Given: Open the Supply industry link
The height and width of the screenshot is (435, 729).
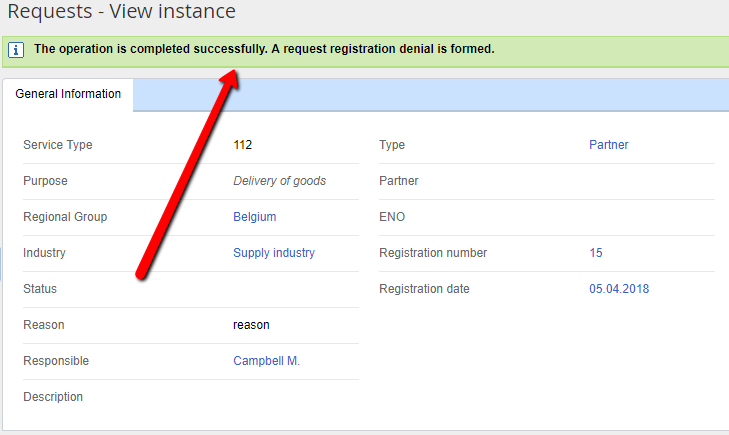Looking at the screenshot, I should [x=274, y=253].
